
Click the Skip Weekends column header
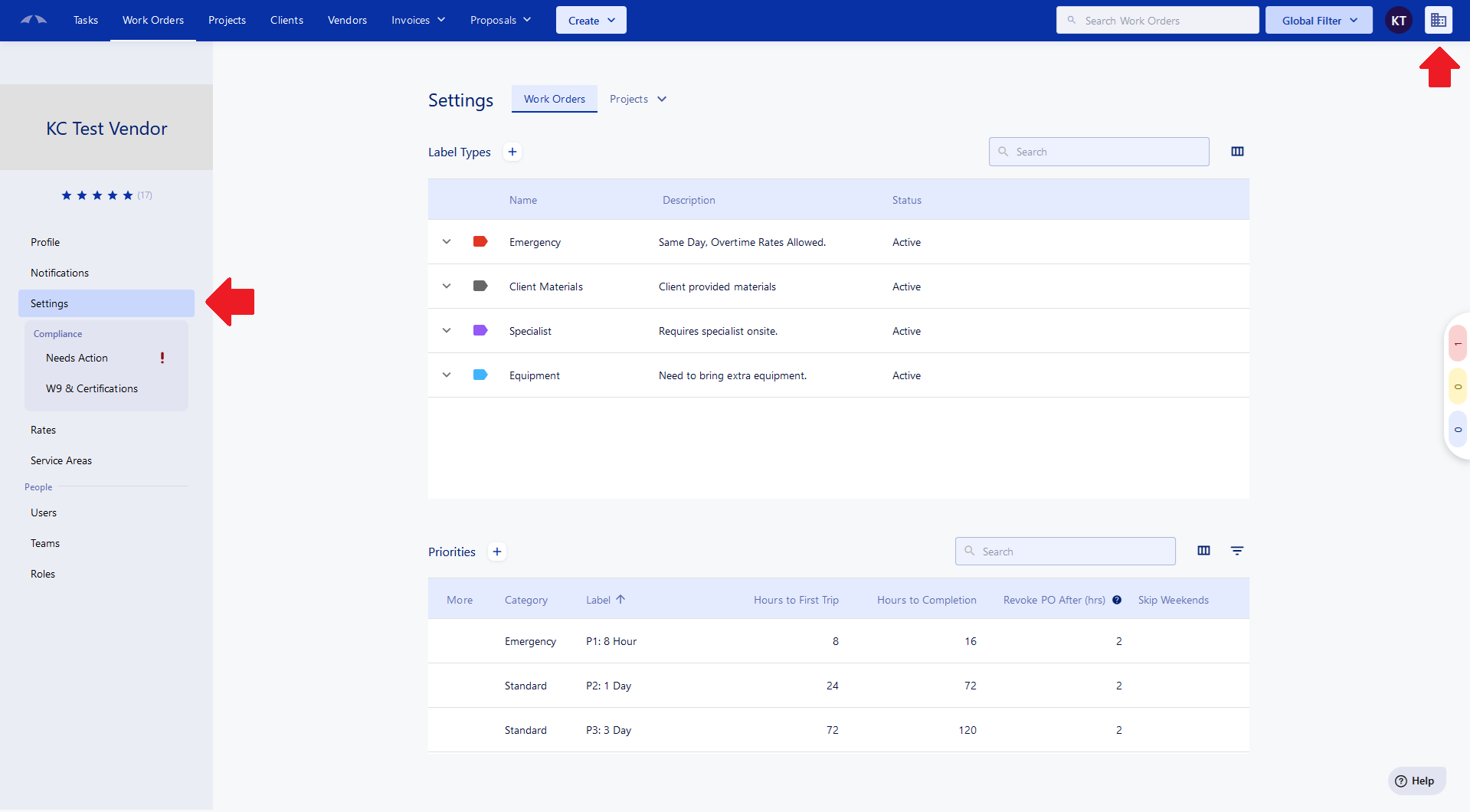point(1173,600)
